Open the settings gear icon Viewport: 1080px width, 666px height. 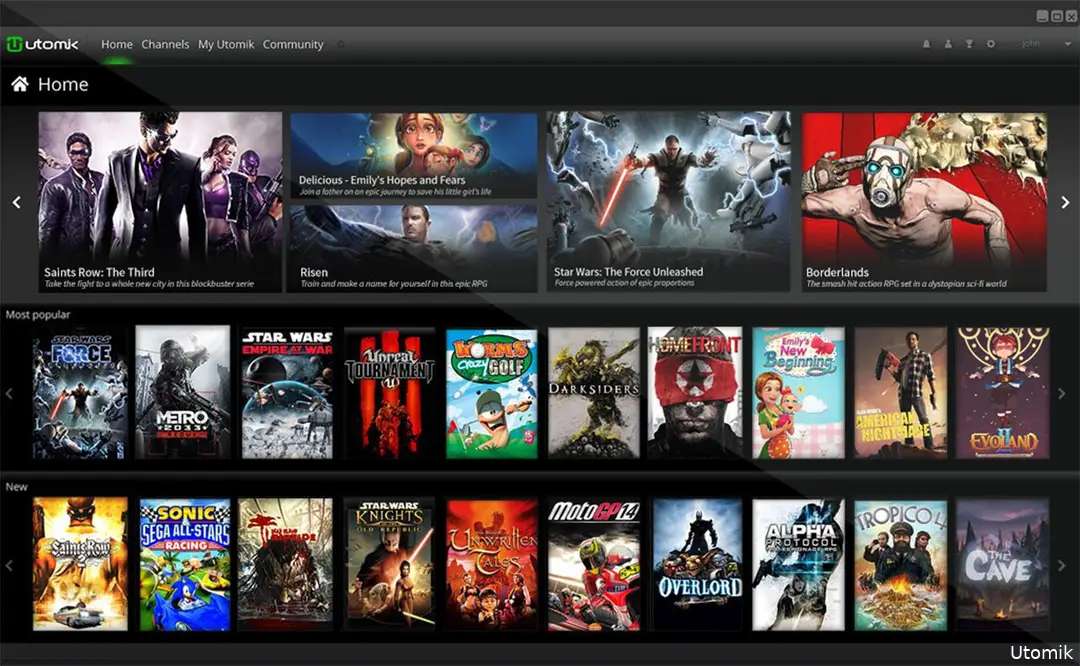click(x=990, y=44)
